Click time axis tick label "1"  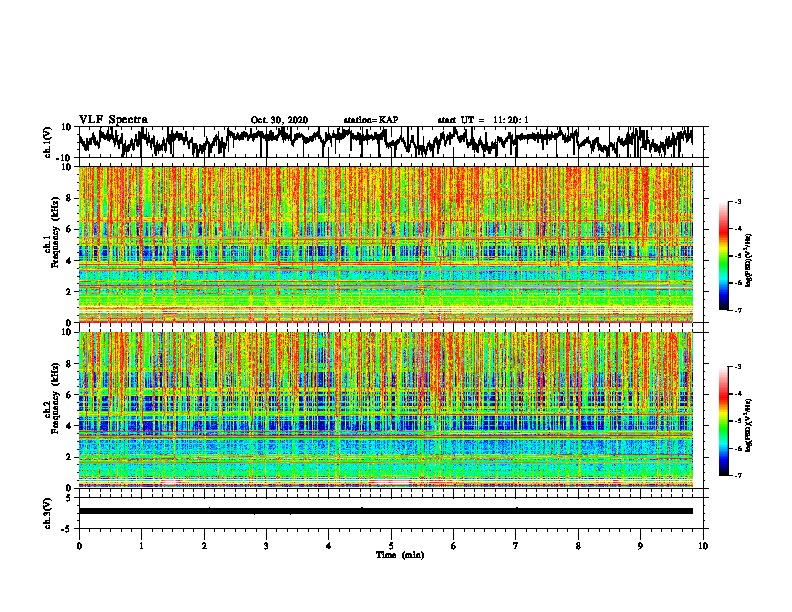[141, 546]
